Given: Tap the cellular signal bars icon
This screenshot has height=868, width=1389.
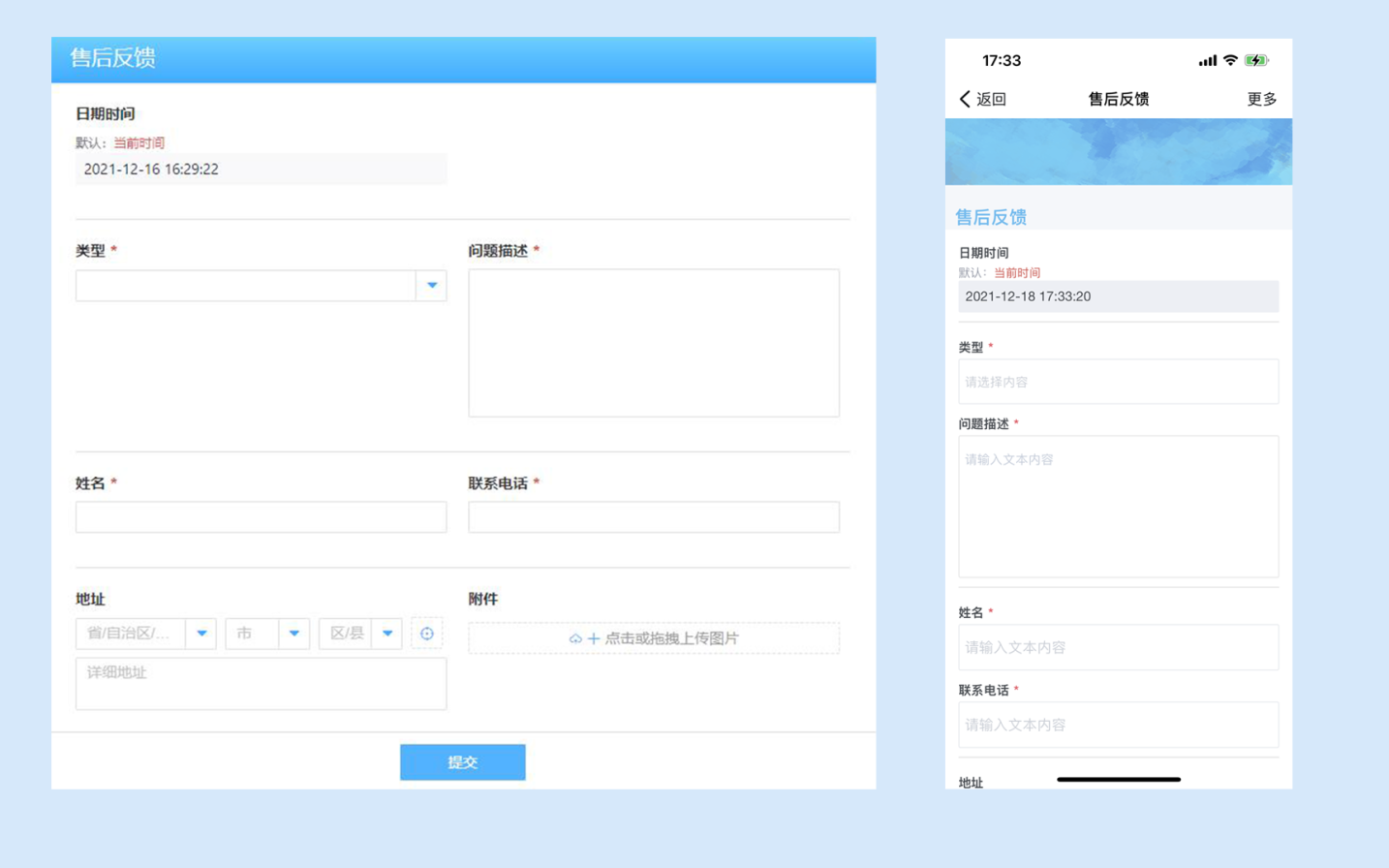Looking at the screenshot, I should pyautogui.click(x=1207, y=60).
